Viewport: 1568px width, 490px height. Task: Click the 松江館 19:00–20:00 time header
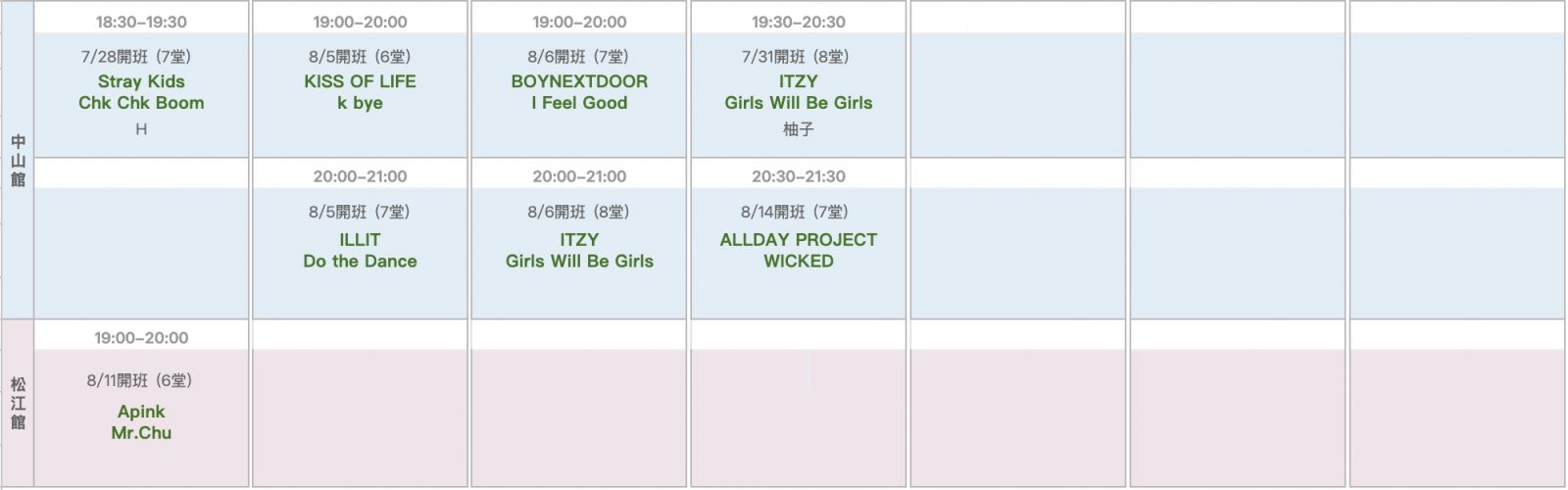click(141, 338)
